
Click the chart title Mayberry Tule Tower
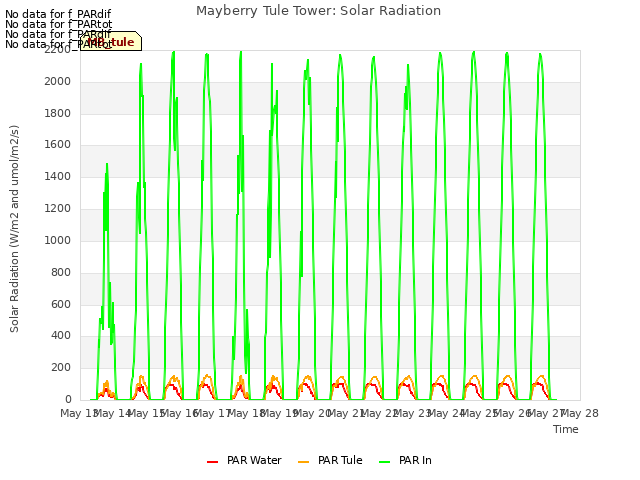pos(318,11)
